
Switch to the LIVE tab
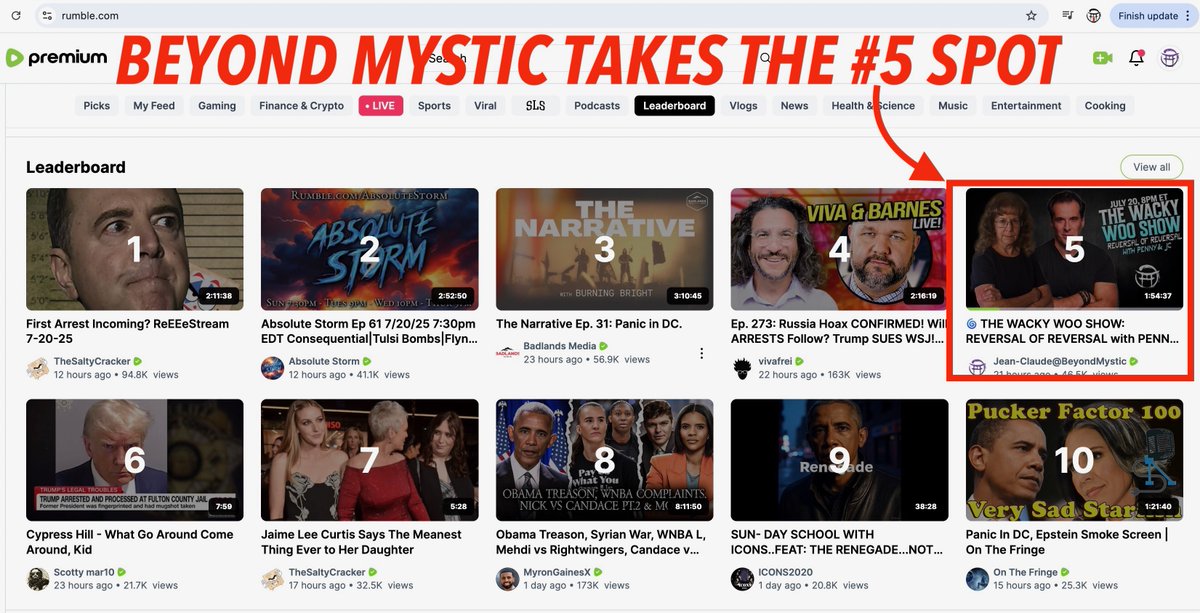pyautogui.click(x=381, y=105)
